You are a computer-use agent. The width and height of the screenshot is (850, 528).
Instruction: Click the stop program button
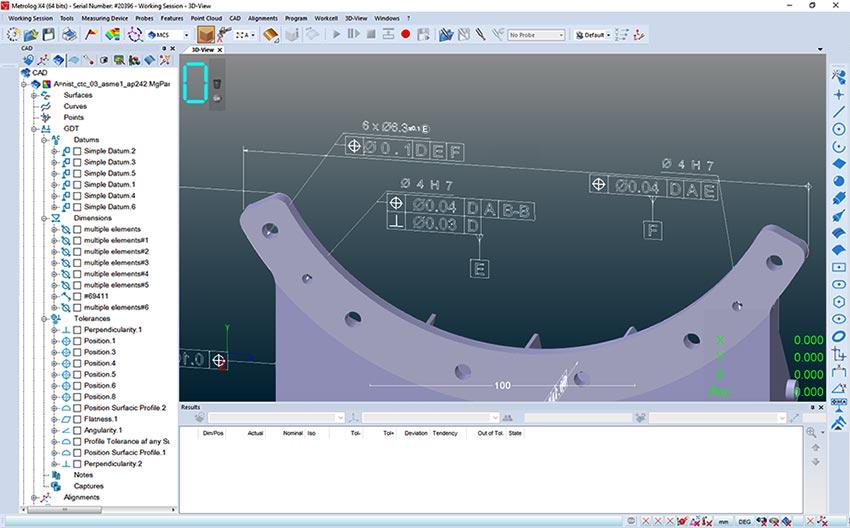coord(371,34)
